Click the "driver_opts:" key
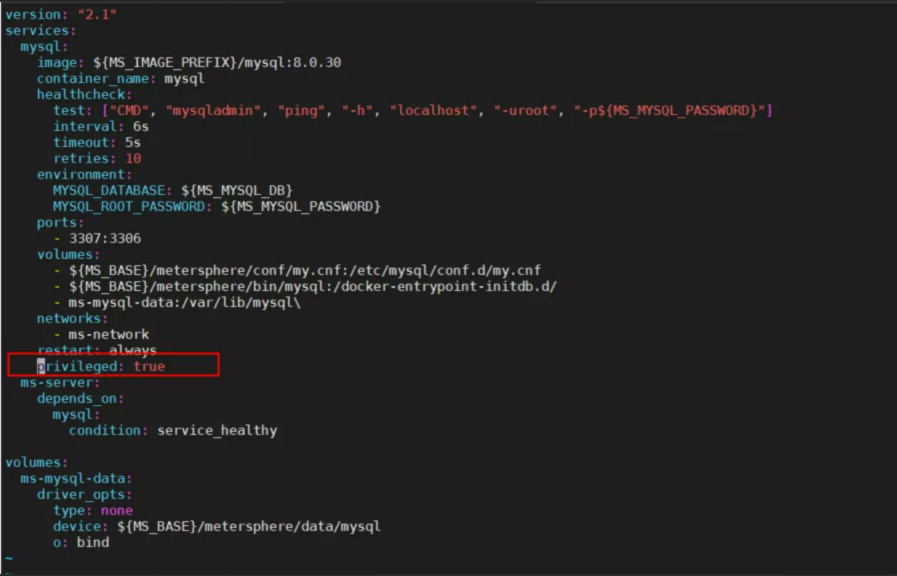 (x=85, y=495)
